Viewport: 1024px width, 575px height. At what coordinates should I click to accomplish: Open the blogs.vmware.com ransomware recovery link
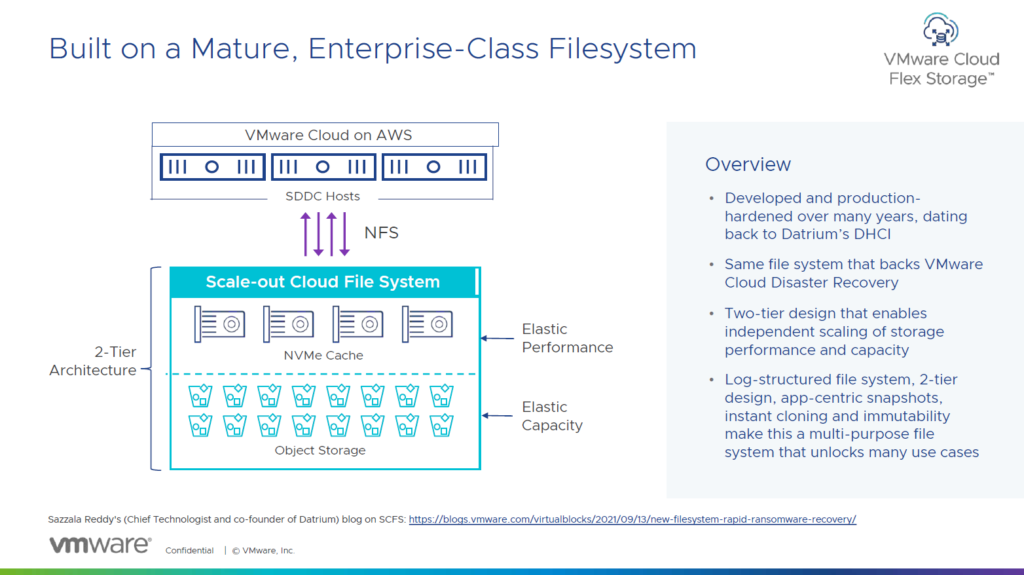pyautogui.click(x=632, y=519)
